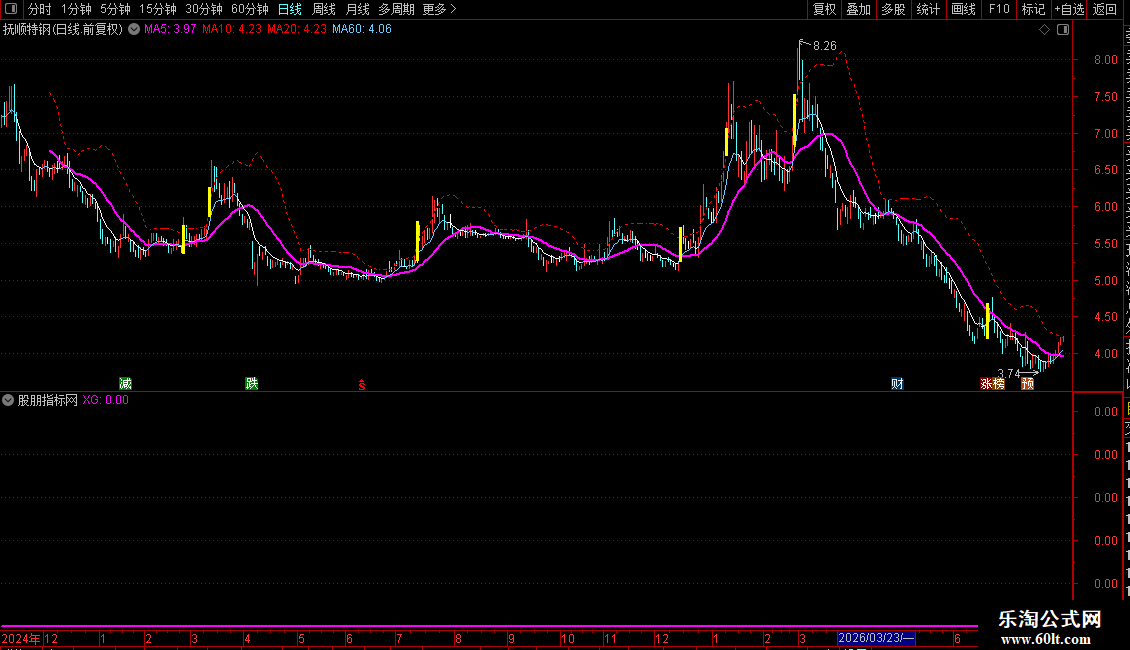Open the 多股 multi-stock button

coord(893,9)
